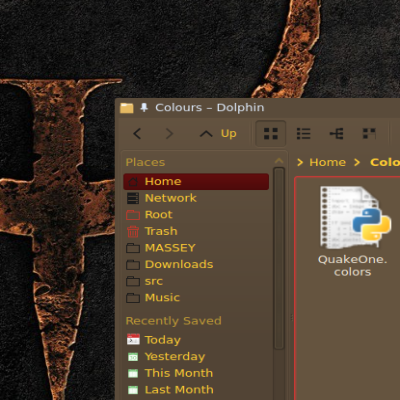This screenshot has width=400, height=400.
Task: Show files saved Today
Action: click(x=196, y=340)
